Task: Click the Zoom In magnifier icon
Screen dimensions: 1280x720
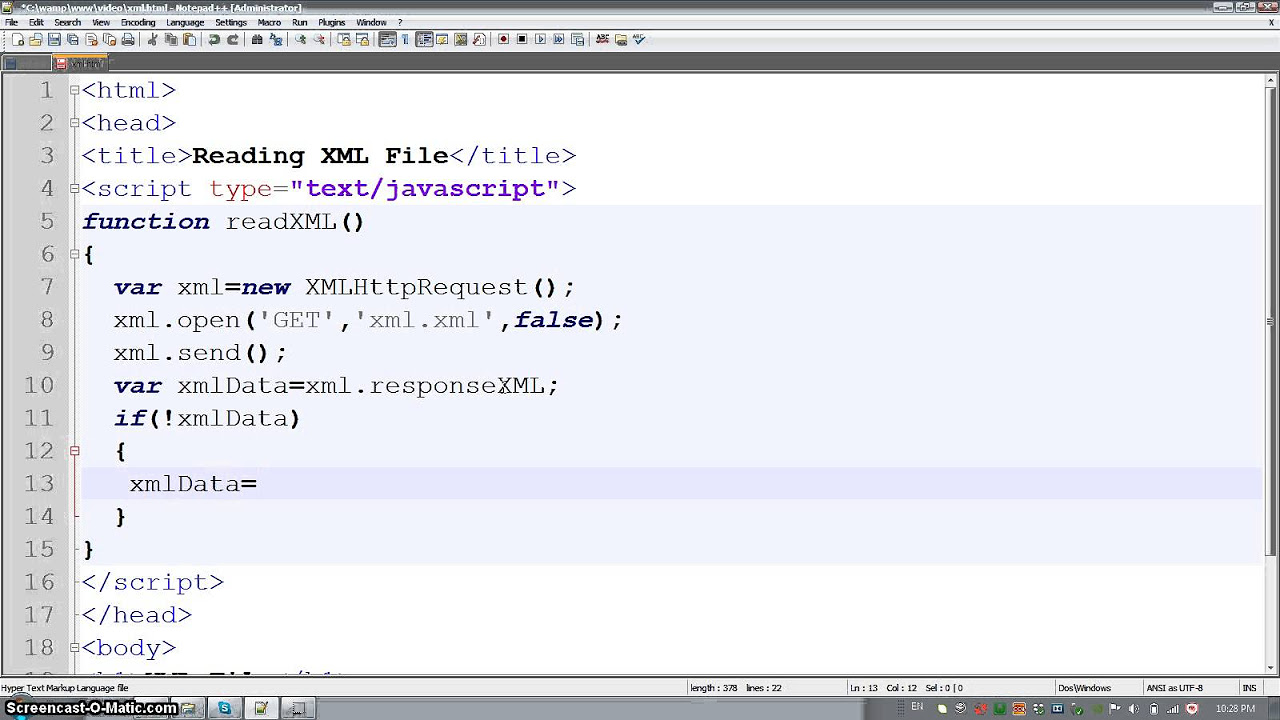Action: (x=300, y=40)
